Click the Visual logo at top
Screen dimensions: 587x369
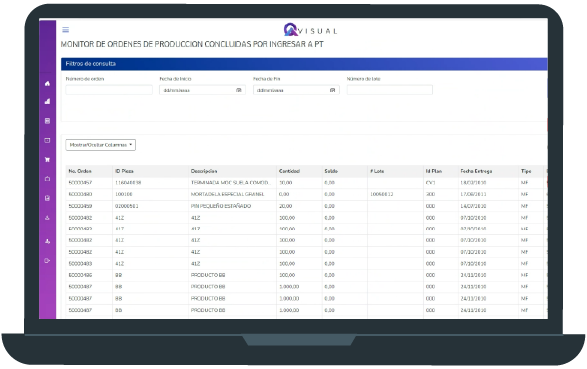pyautogui.click(x=310, y=30)
